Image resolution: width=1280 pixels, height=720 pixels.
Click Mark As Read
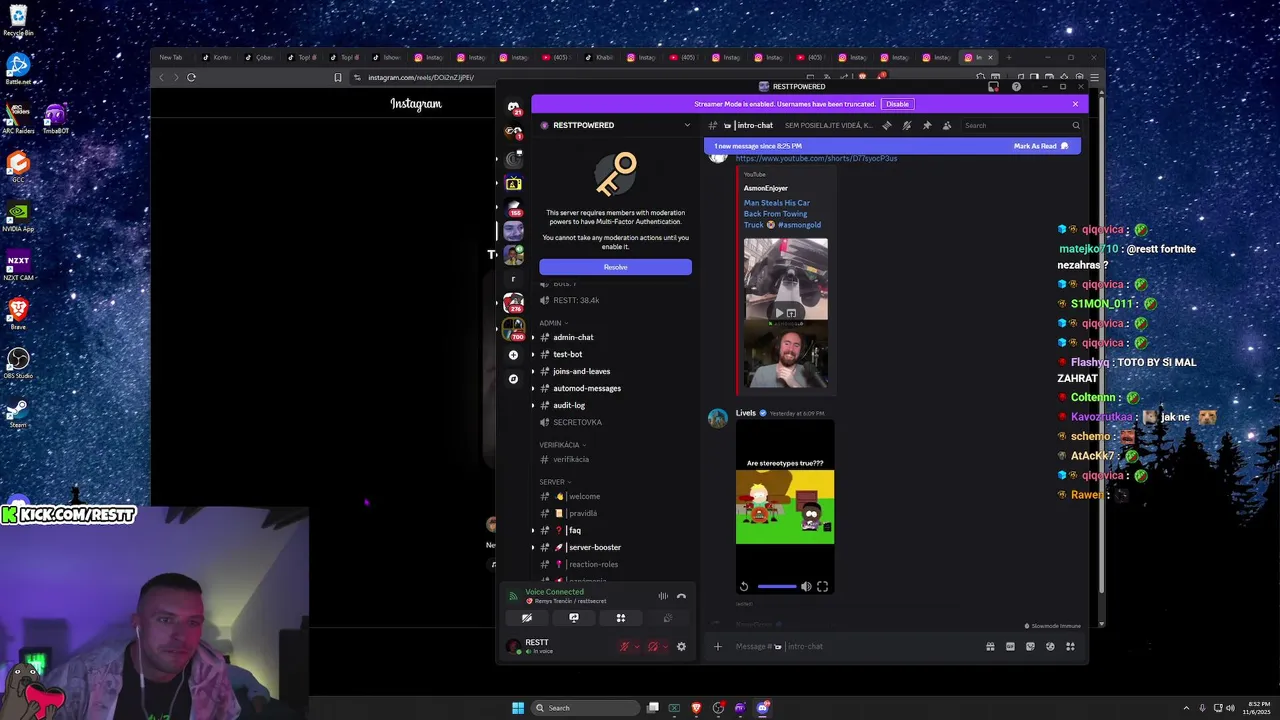[1041, 146]
